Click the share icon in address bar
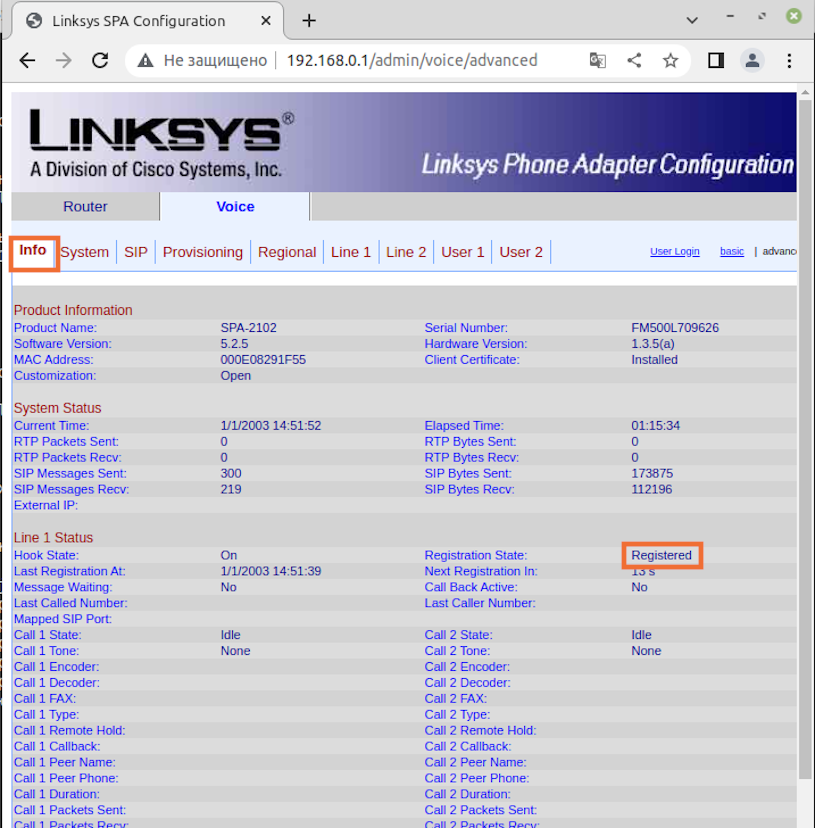Screen dimensions: 815x828 coord(634,61)
